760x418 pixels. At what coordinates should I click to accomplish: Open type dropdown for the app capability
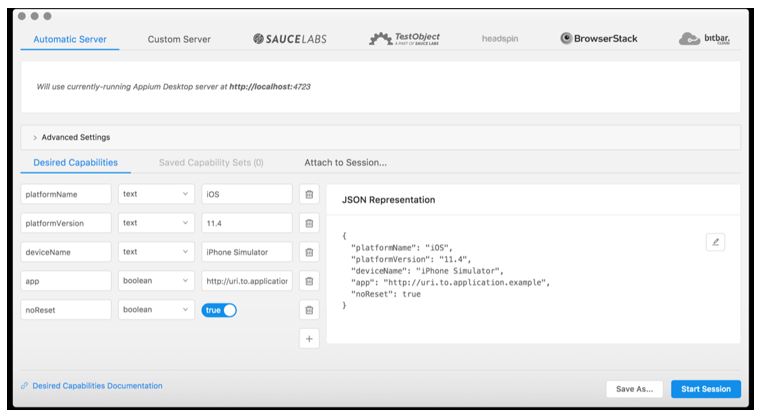tap(155, 281)
